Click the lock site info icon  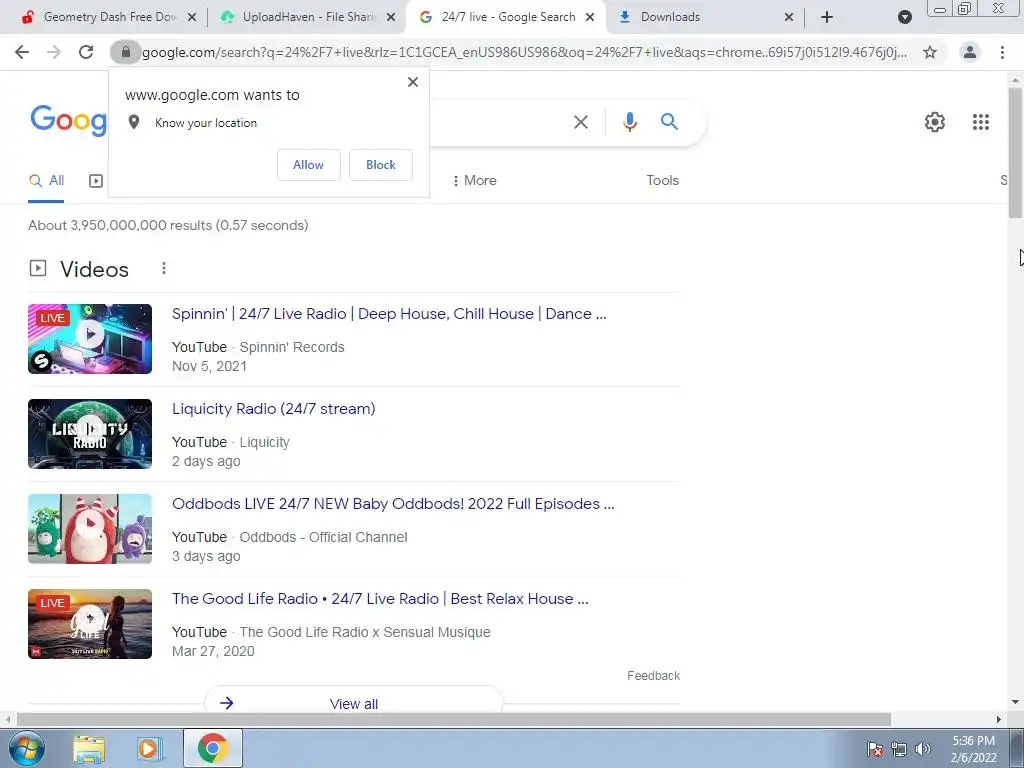pyautogui.click(x=125, y=52)
